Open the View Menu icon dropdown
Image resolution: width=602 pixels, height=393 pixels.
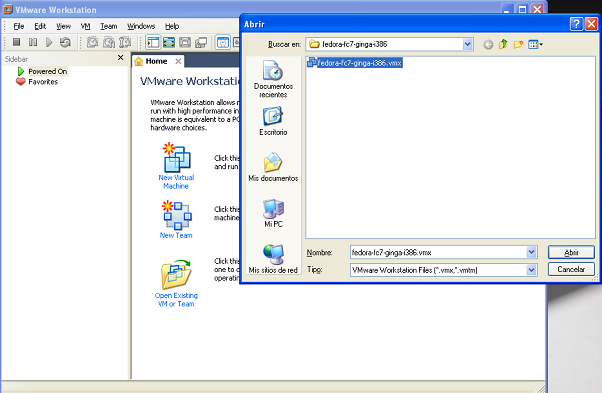[536, 45]
